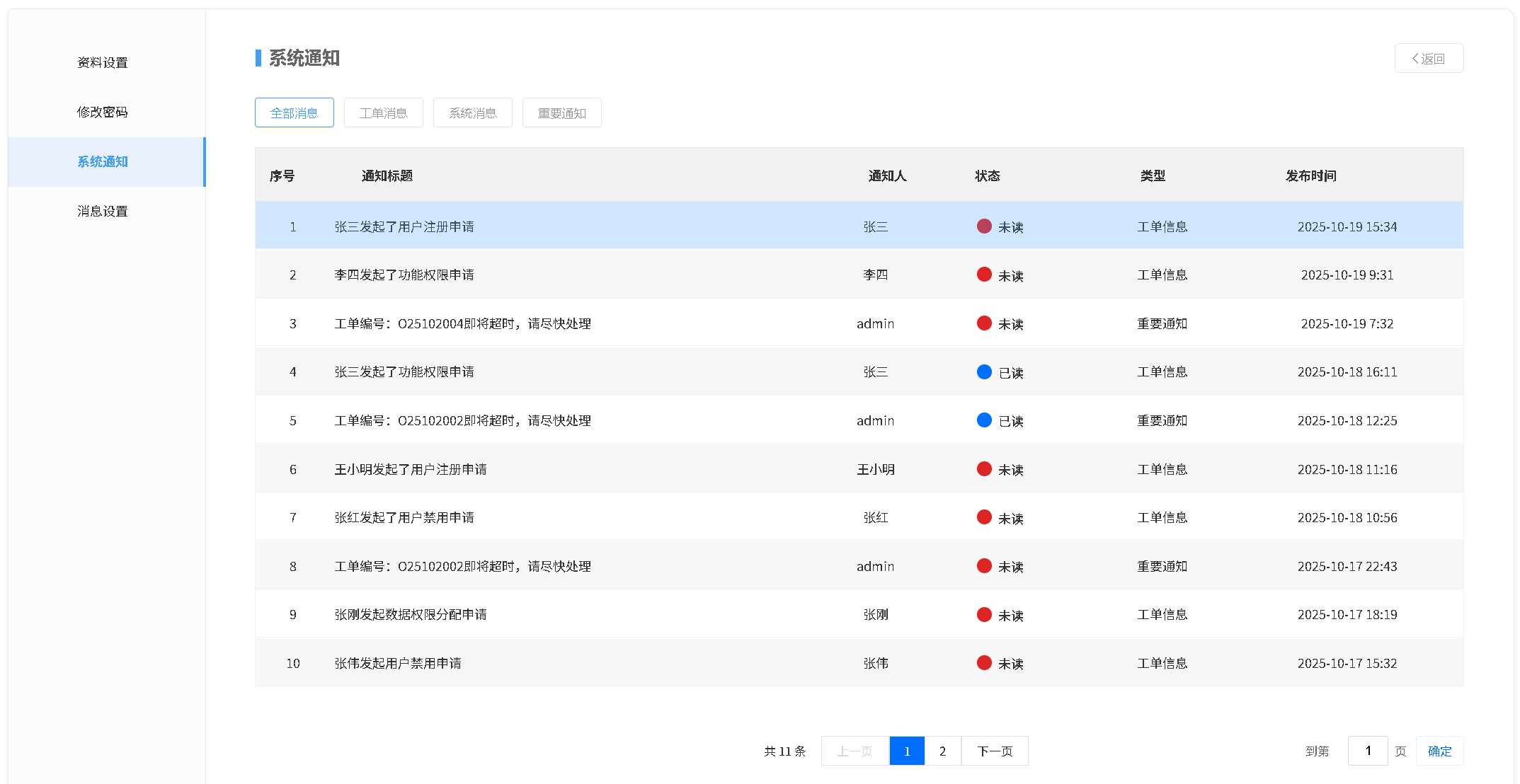Go to page 2 of notifications

click(x=942, y=751)
